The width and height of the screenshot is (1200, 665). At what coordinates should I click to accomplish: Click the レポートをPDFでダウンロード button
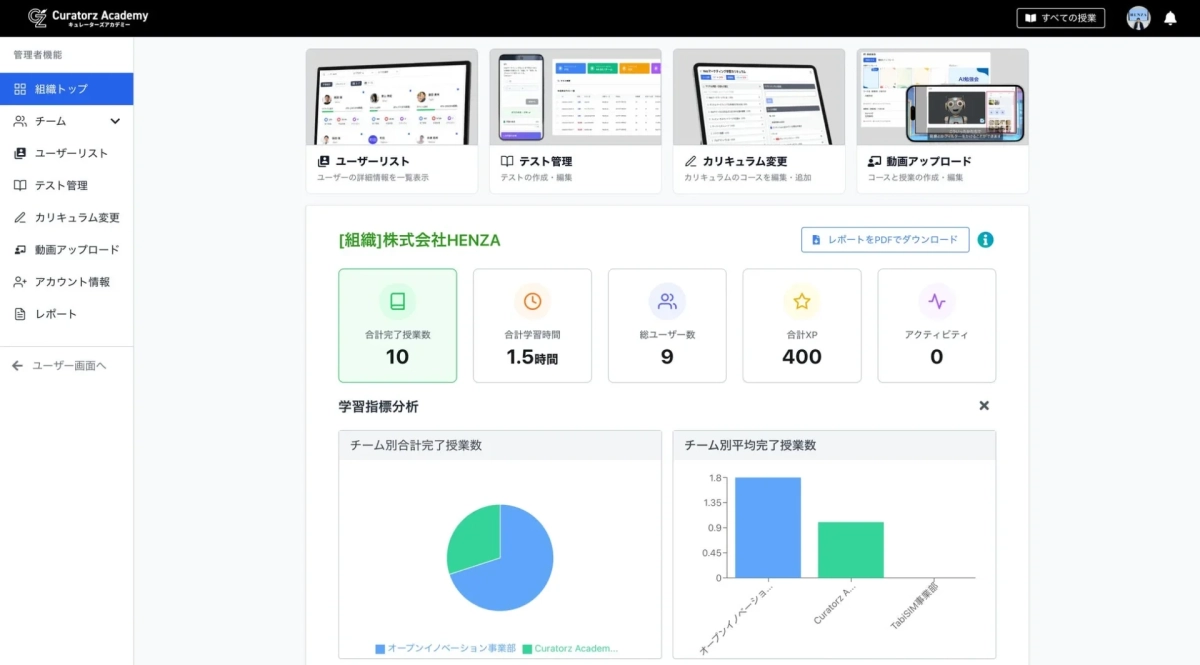(884, 239)
